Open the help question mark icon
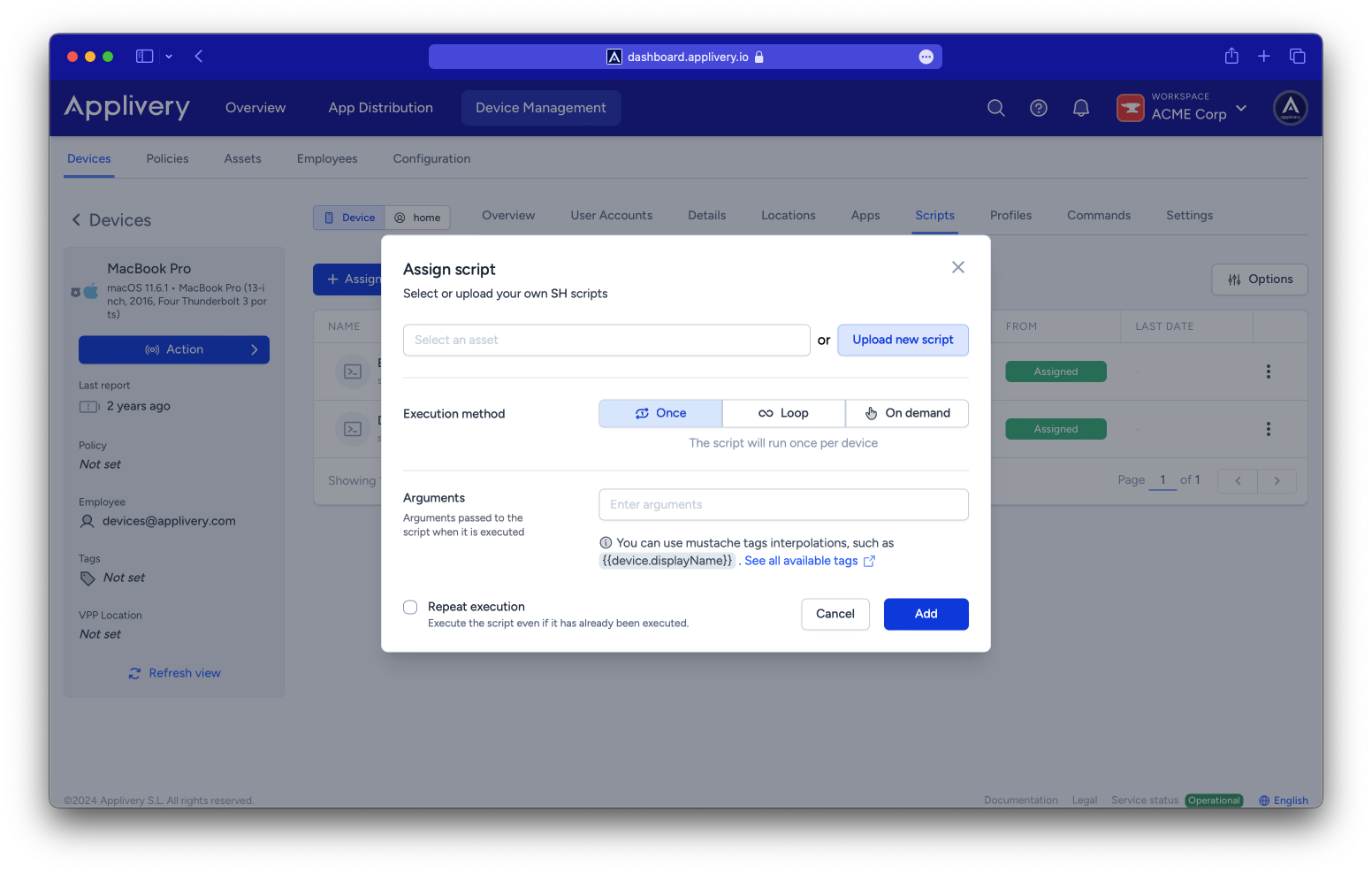The height and width of the screenshot is (873, 1372). coord(1039,108)
